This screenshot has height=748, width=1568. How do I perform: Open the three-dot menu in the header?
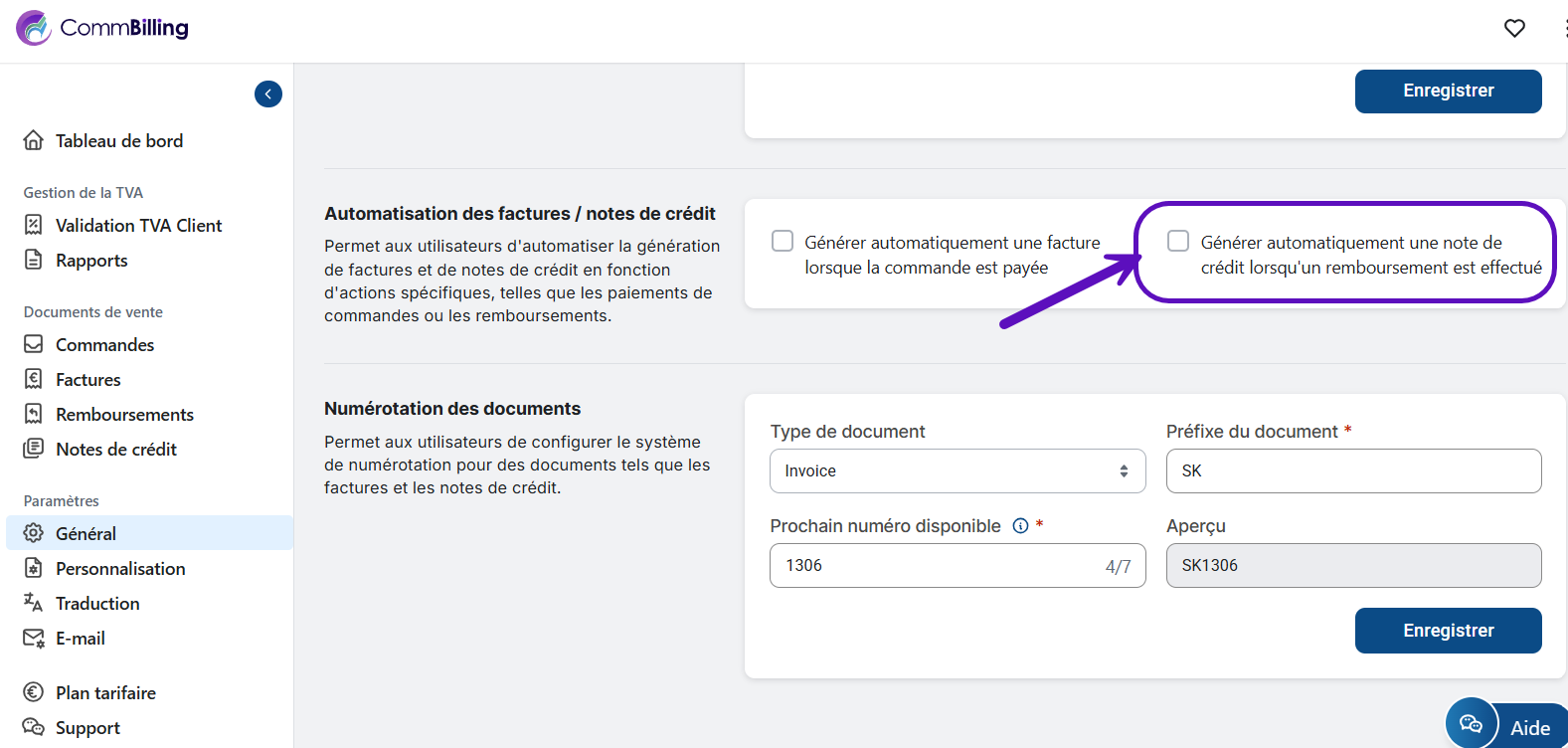1565,28
